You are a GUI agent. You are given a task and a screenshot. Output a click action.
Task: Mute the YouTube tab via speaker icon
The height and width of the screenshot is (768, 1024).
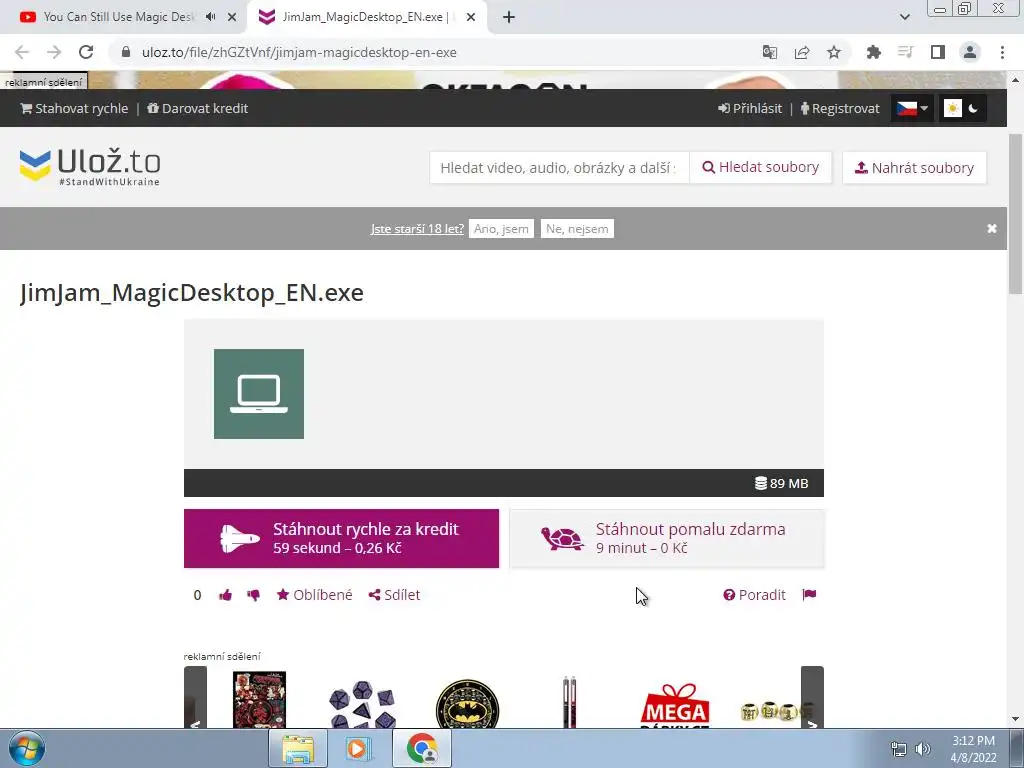[x=210, y=17]
